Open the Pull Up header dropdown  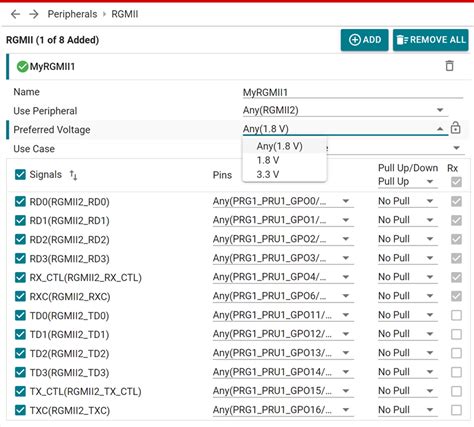(x=407, y=182)
